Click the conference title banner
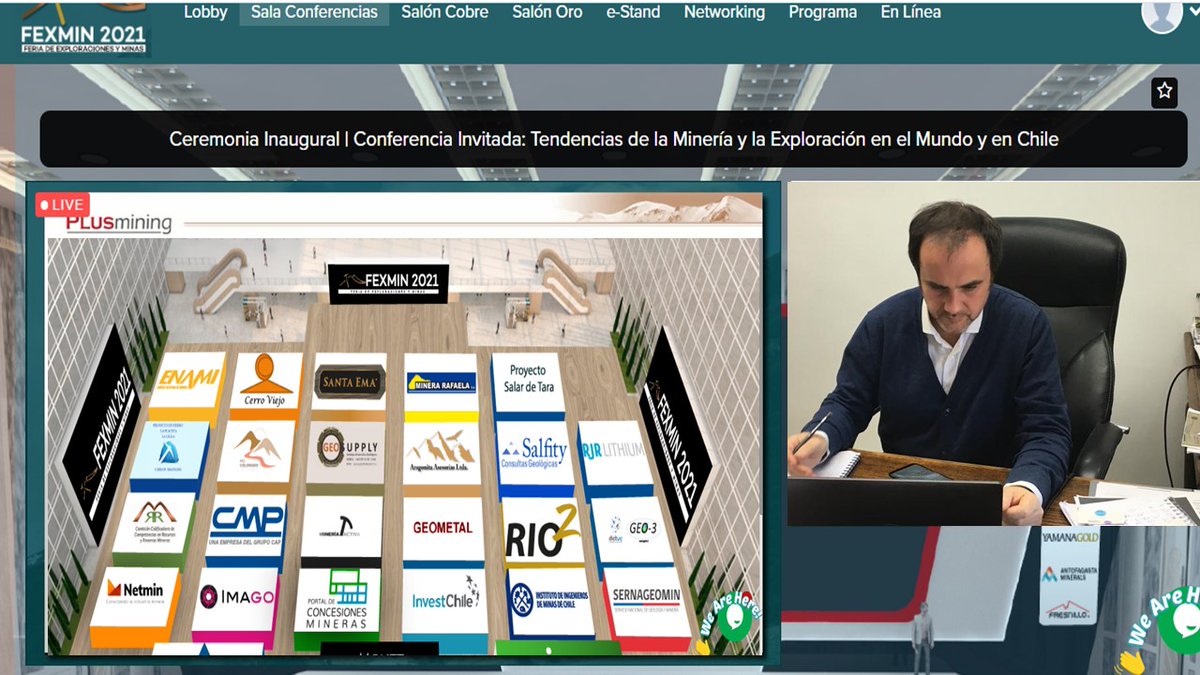The width and height of the screenshot is (1200, 675). (x=613, y=139)
